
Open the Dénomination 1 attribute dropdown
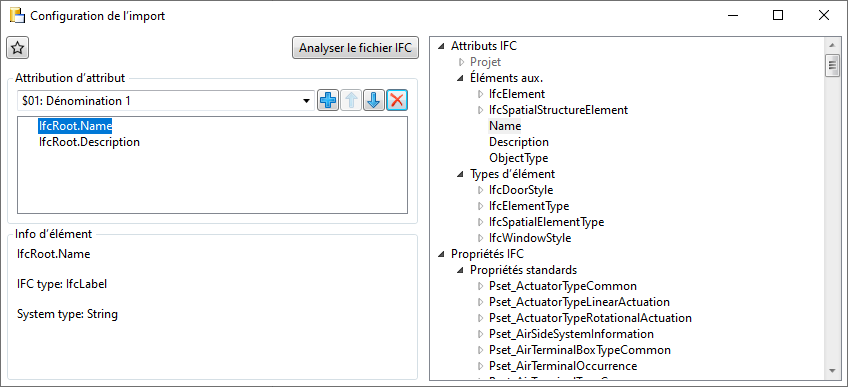click(x=166, y=101)
